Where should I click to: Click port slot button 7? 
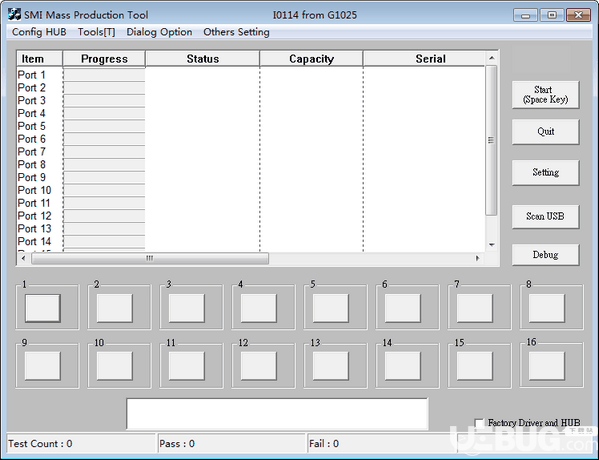pyautogui.click(x=475, y=308)
